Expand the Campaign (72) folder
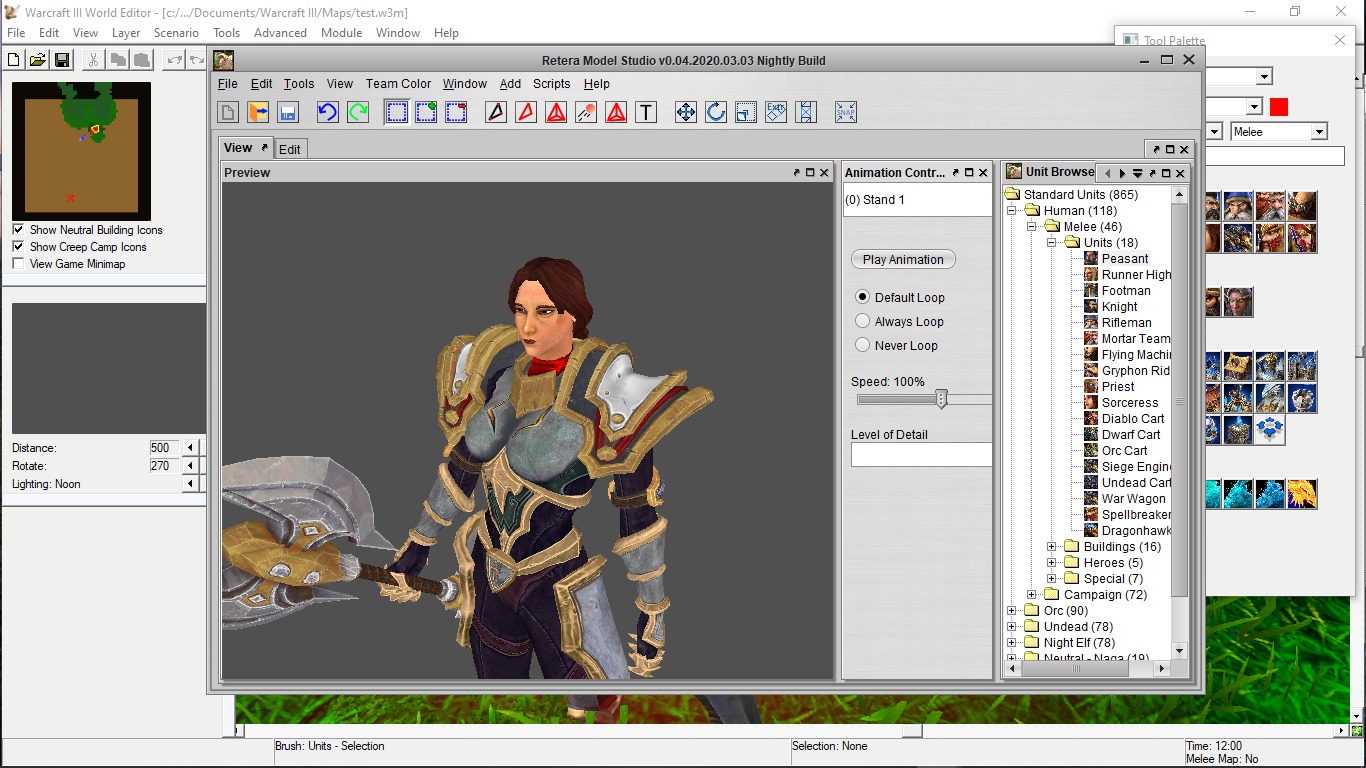This screenshot has height=768, width=1366. click(x=1032, y=595)
